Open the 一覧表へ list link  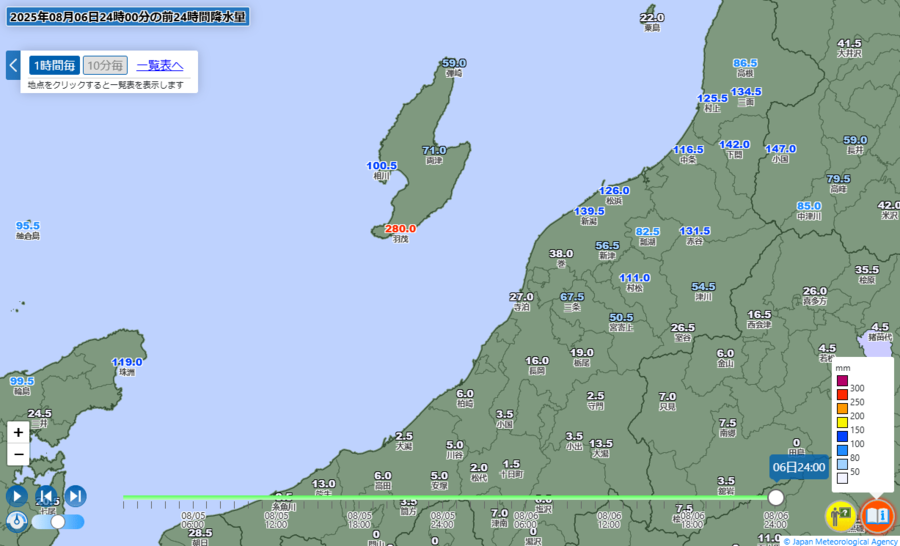[160, 65]
